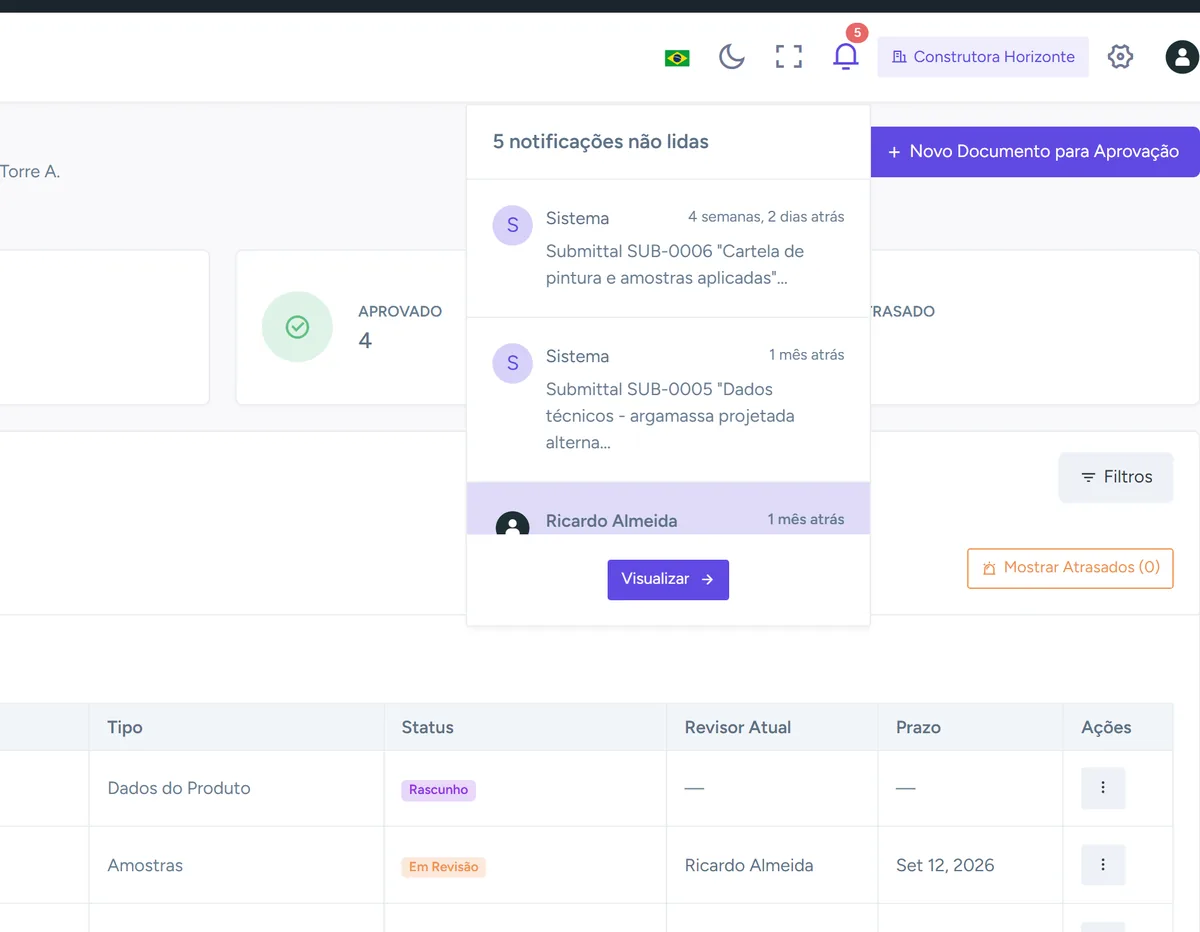The width and height of the screenshot is (1200, 932).
Task: Open Sistema notification about SUB-0006
Action: [x=668, y=248]
